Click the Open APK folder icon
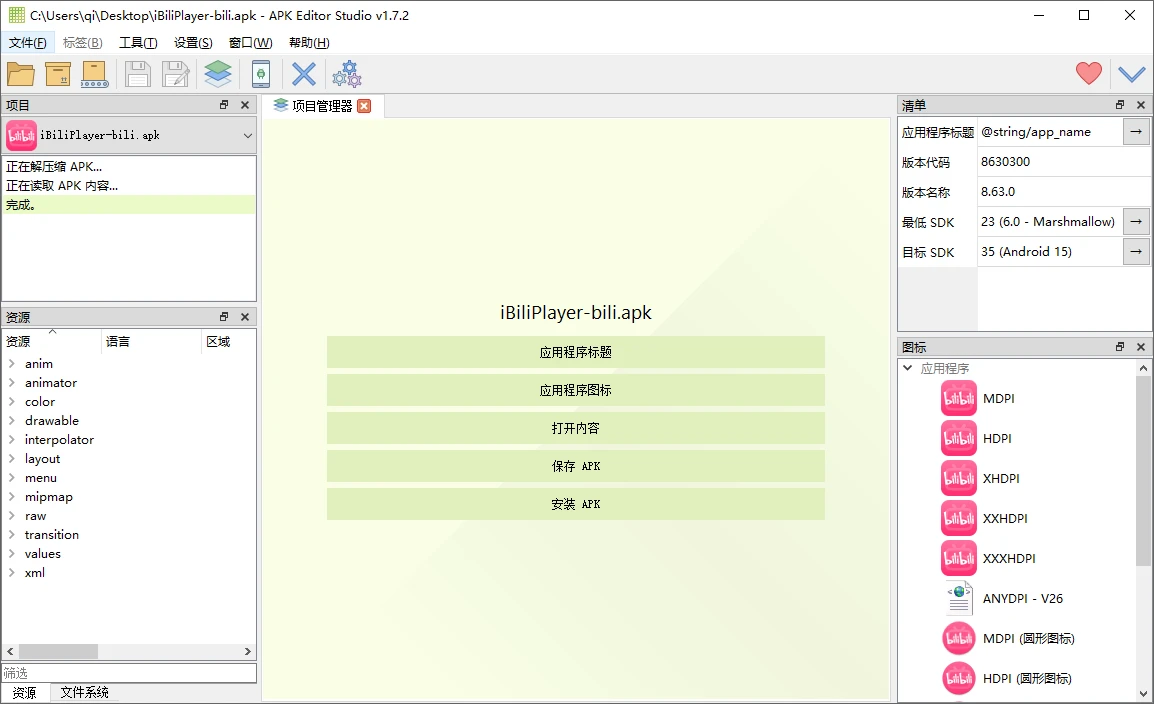This screenshot has width=1154, height=704. (x=21, y=74)
